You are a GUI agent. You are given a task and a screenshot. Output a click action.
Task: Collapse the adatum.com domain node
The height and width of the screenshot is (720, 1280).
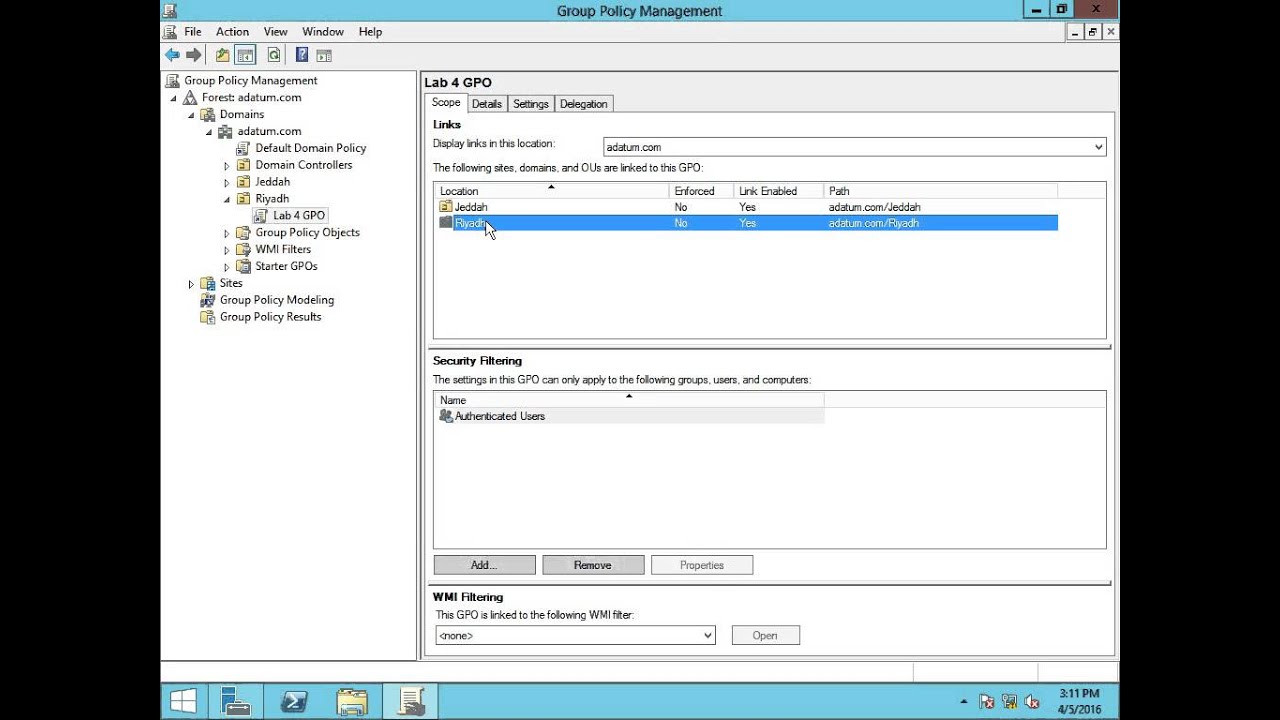tap(209, 132)
